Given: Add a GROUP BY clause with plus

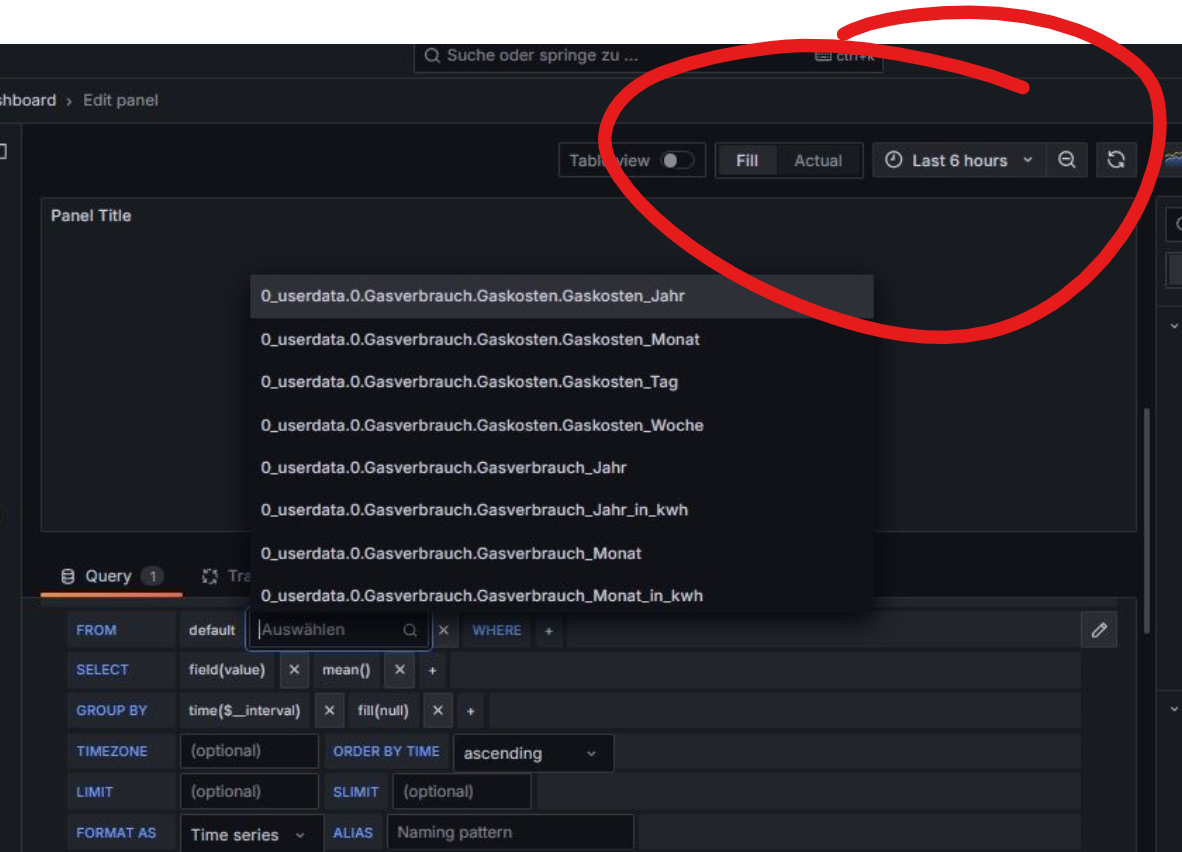Looking at the screenshot, I should pos(470,711).
